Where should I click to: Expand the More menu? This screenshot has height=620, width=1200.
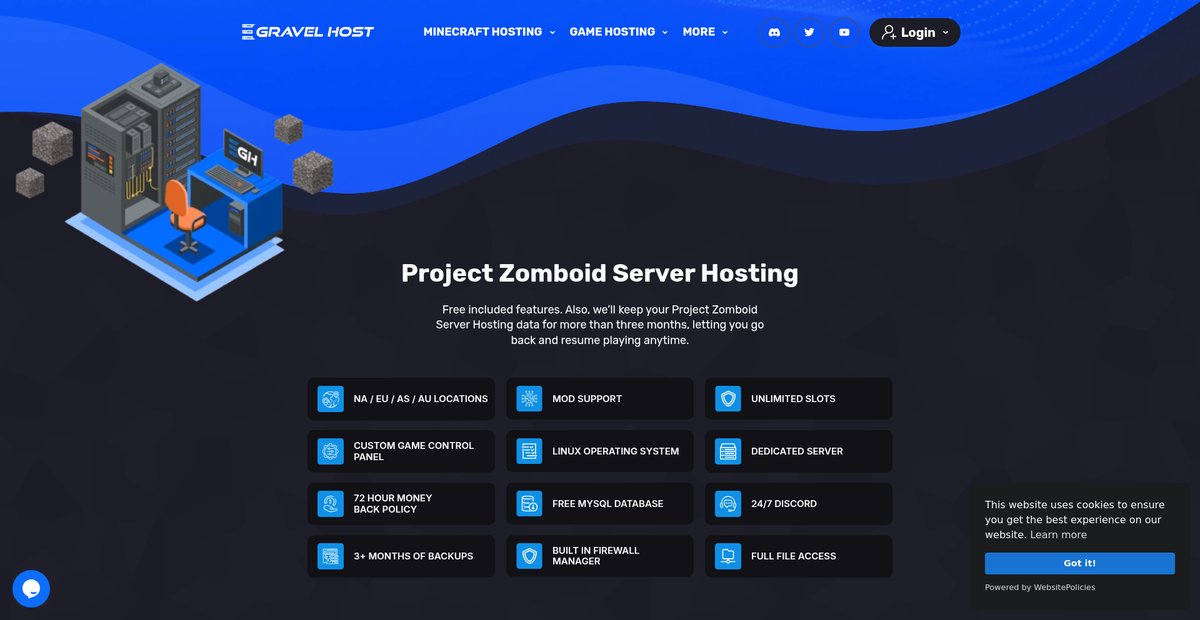[705, 32]
